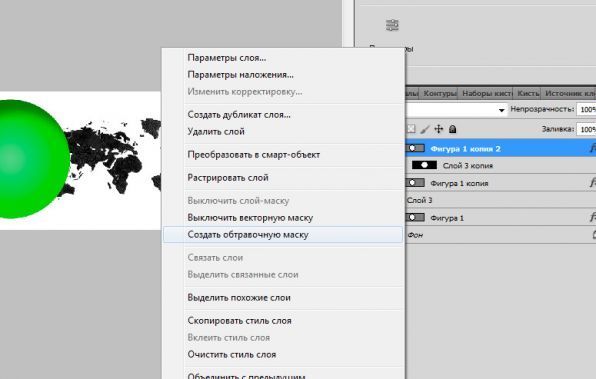Click Выключить слой-маску menu entry
Image resolution: width=596 pixels, height=379 pixels.
click(238, 200)
